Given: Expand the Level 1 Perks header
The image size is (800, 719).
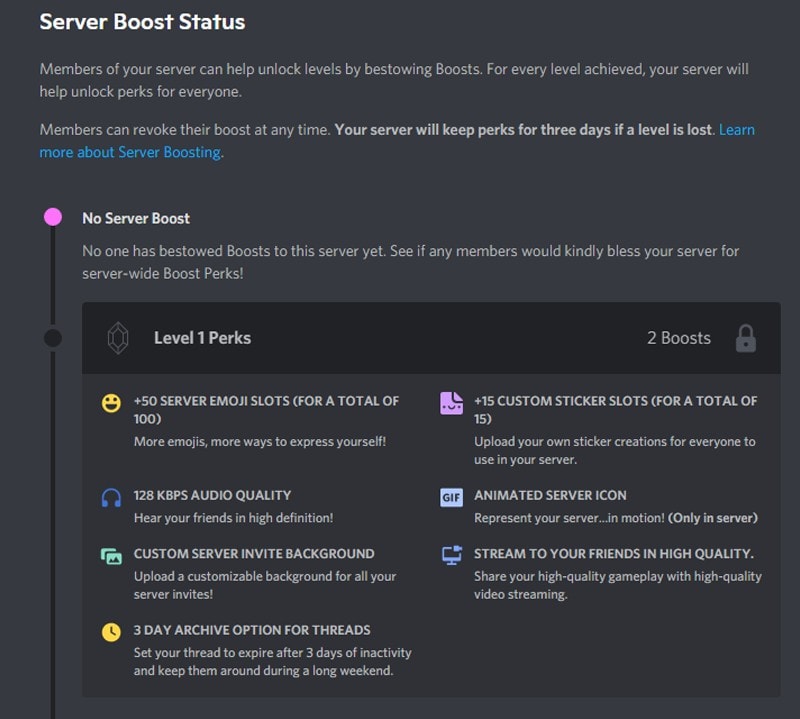Looking at the screenshot, I should 202,338.
